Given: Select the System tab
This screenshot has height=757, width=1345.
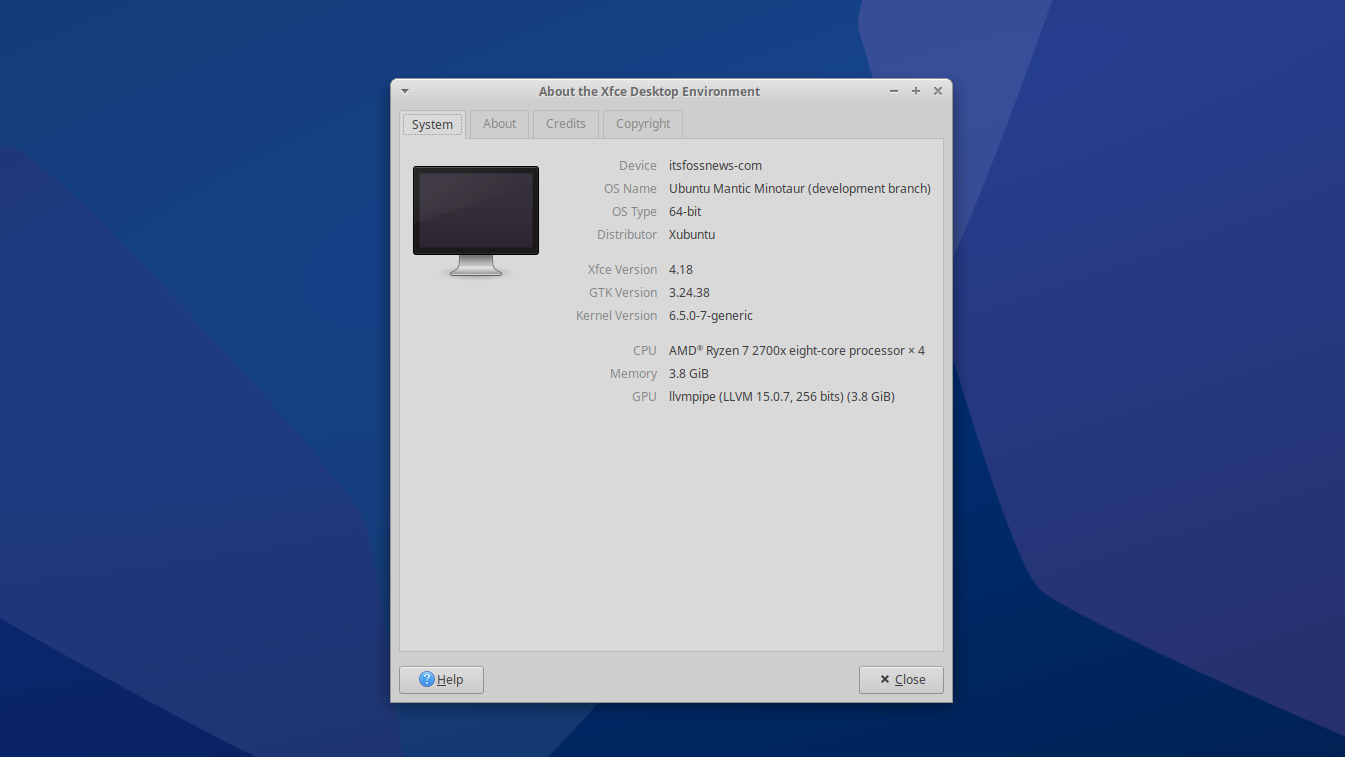Looking at the screenshot, I should click(x=432, y=123).
